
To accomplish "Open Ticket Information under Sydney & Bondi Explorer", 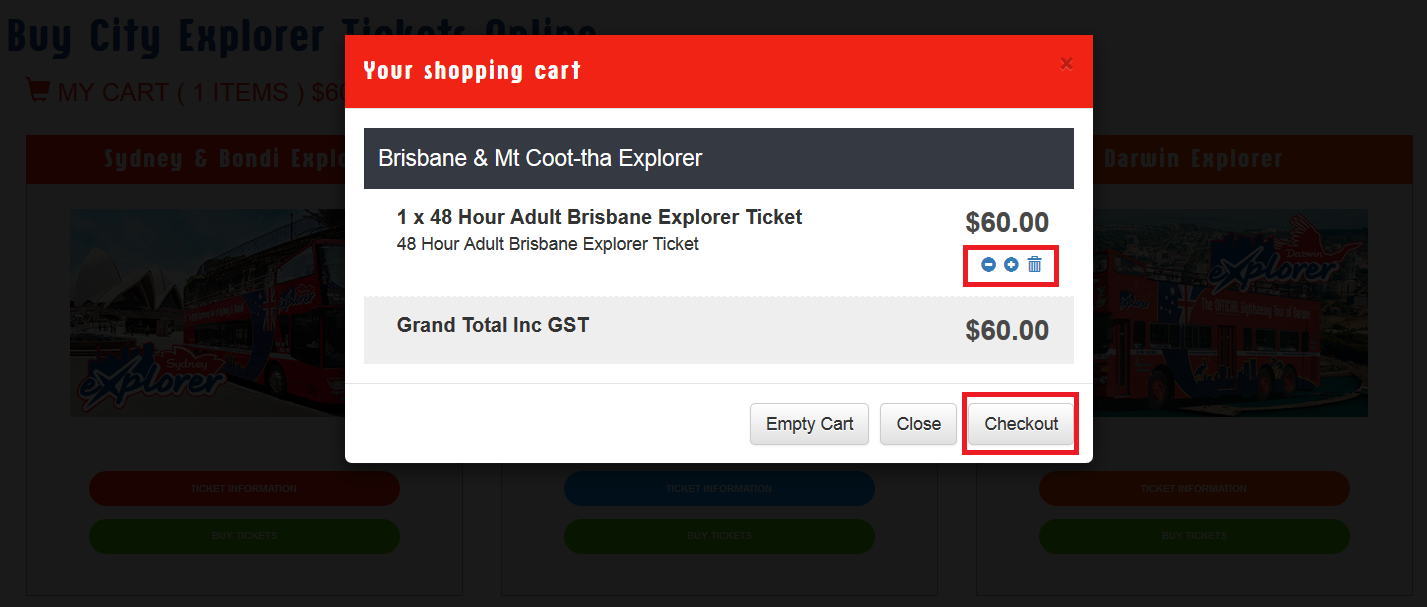I will tap(244, 489).
